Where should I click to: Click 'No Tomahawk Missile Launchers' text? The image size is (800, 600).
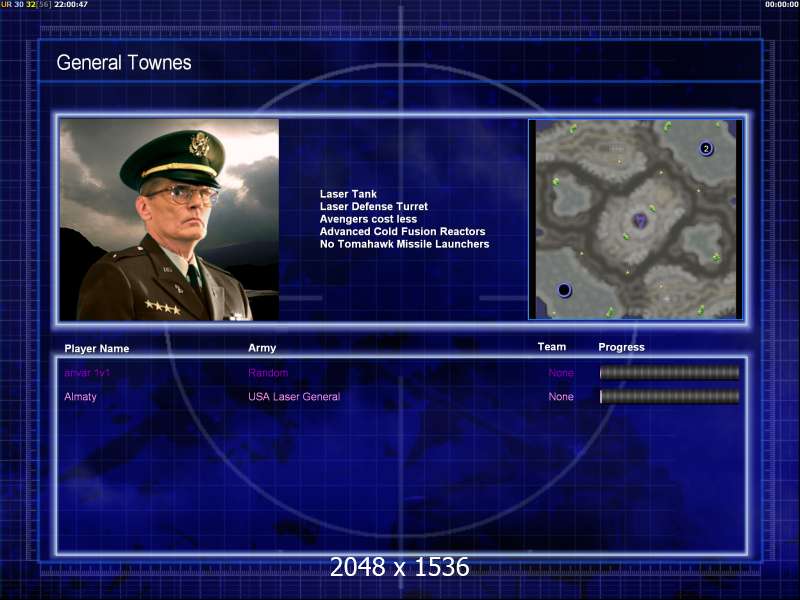[405, 244]
